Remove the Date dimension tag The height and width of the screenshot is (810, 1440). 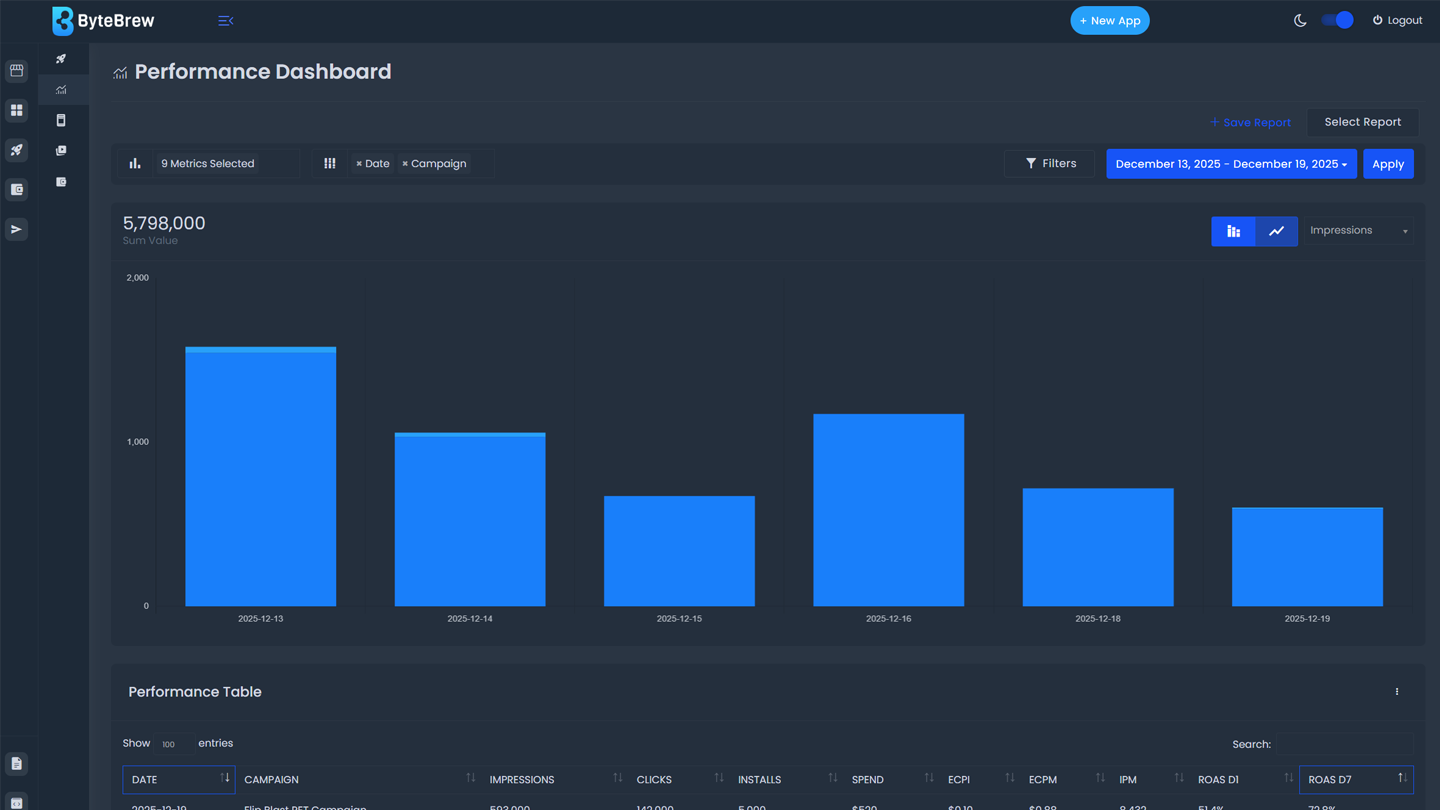click(x=359, y=164)
